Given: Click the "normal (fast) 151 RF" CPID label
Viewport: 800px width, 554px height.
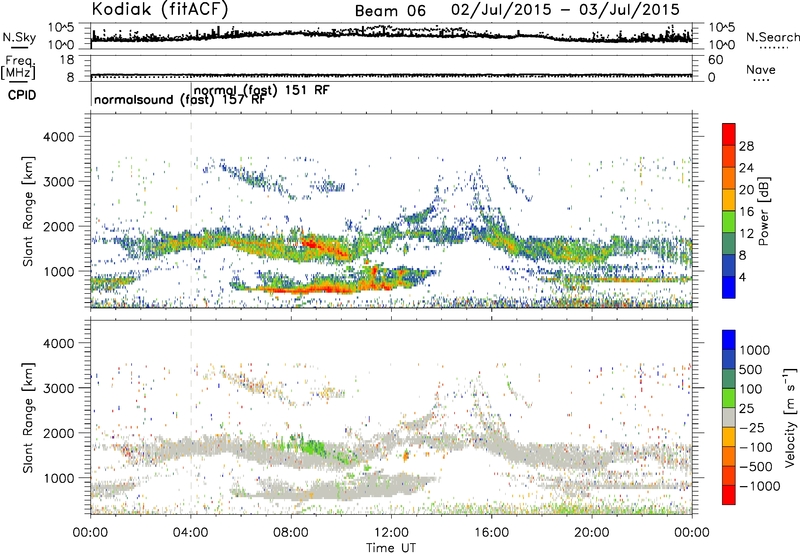Looking at the screenshot, I should click(x=262, y=90).
